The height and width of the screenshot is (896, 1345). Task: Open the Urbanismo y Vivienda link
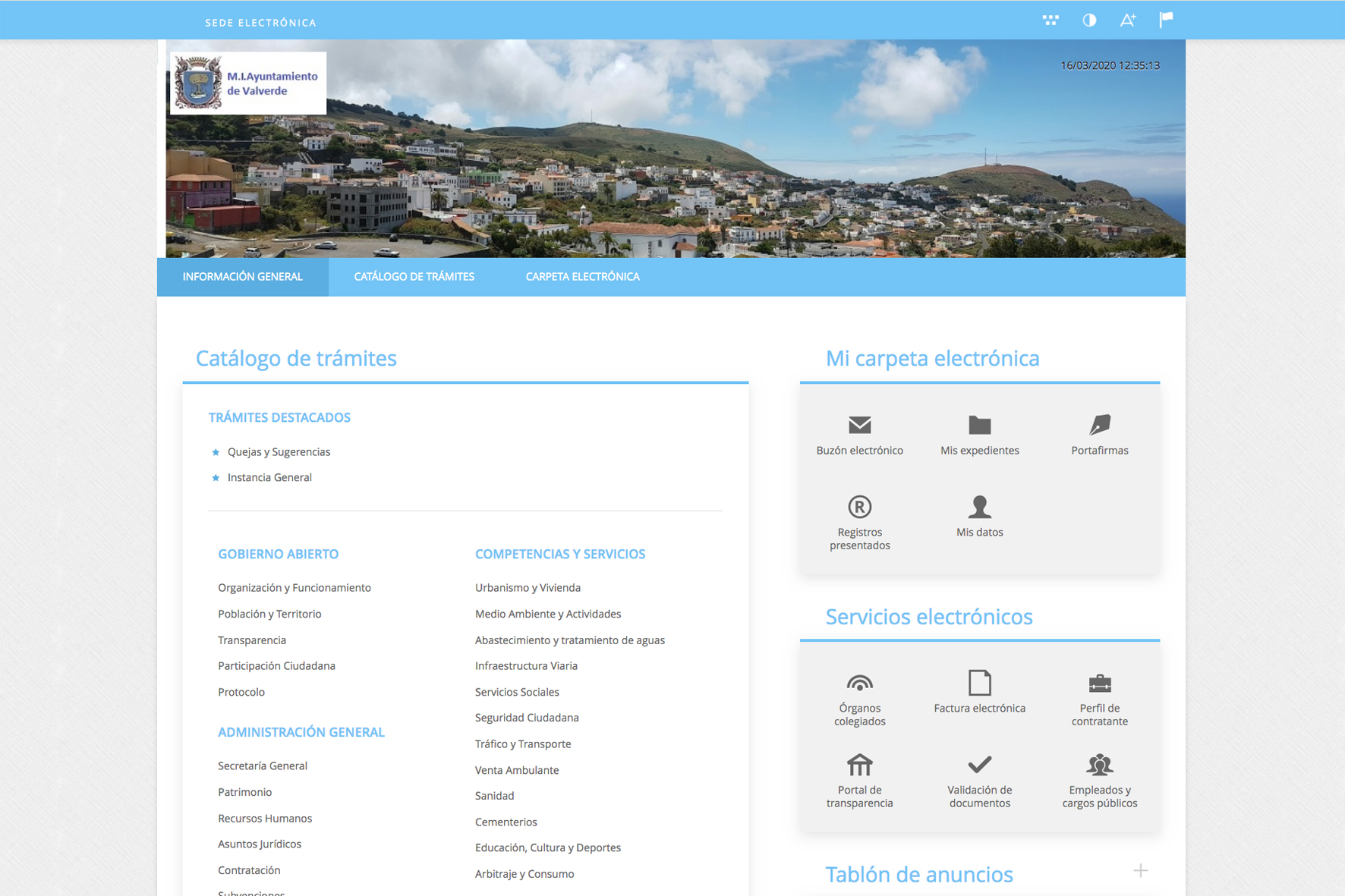coord(528,588)
